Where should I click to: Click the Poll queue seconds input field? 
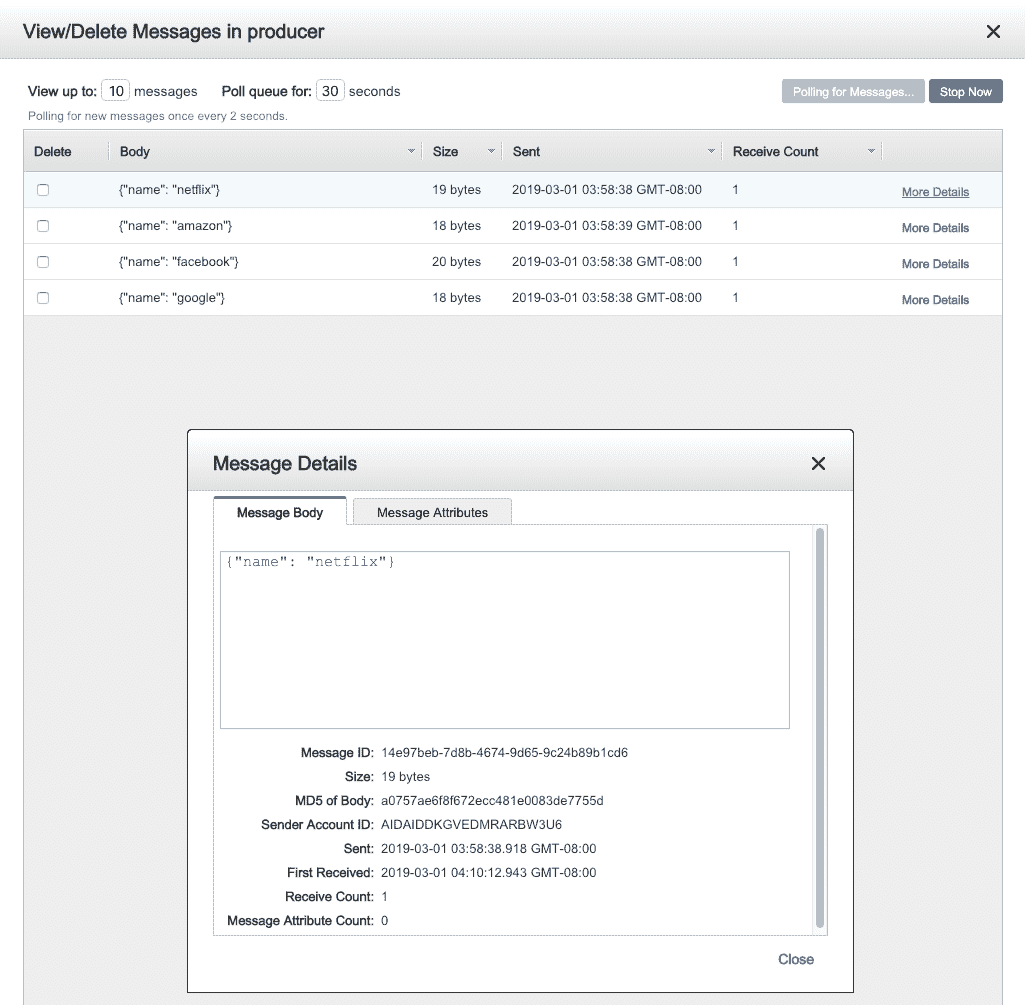[330, 91]
